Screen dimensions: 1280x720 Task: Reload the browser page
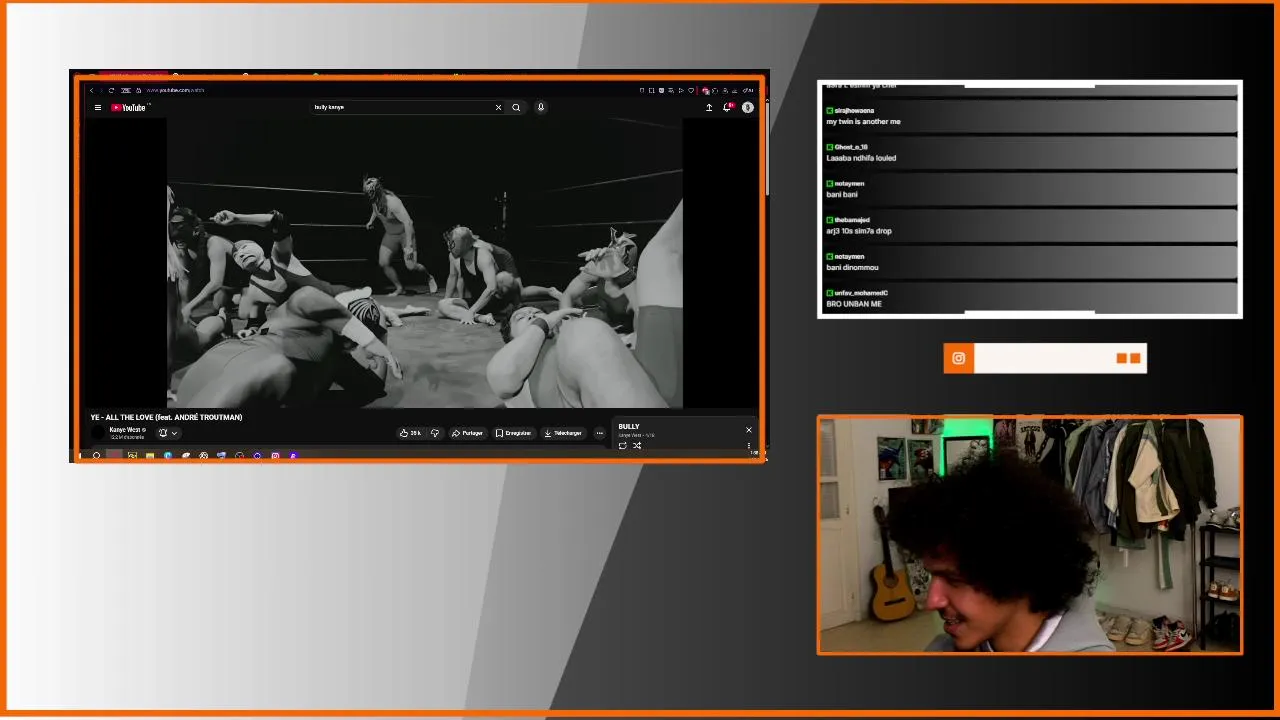coord(111,90)
